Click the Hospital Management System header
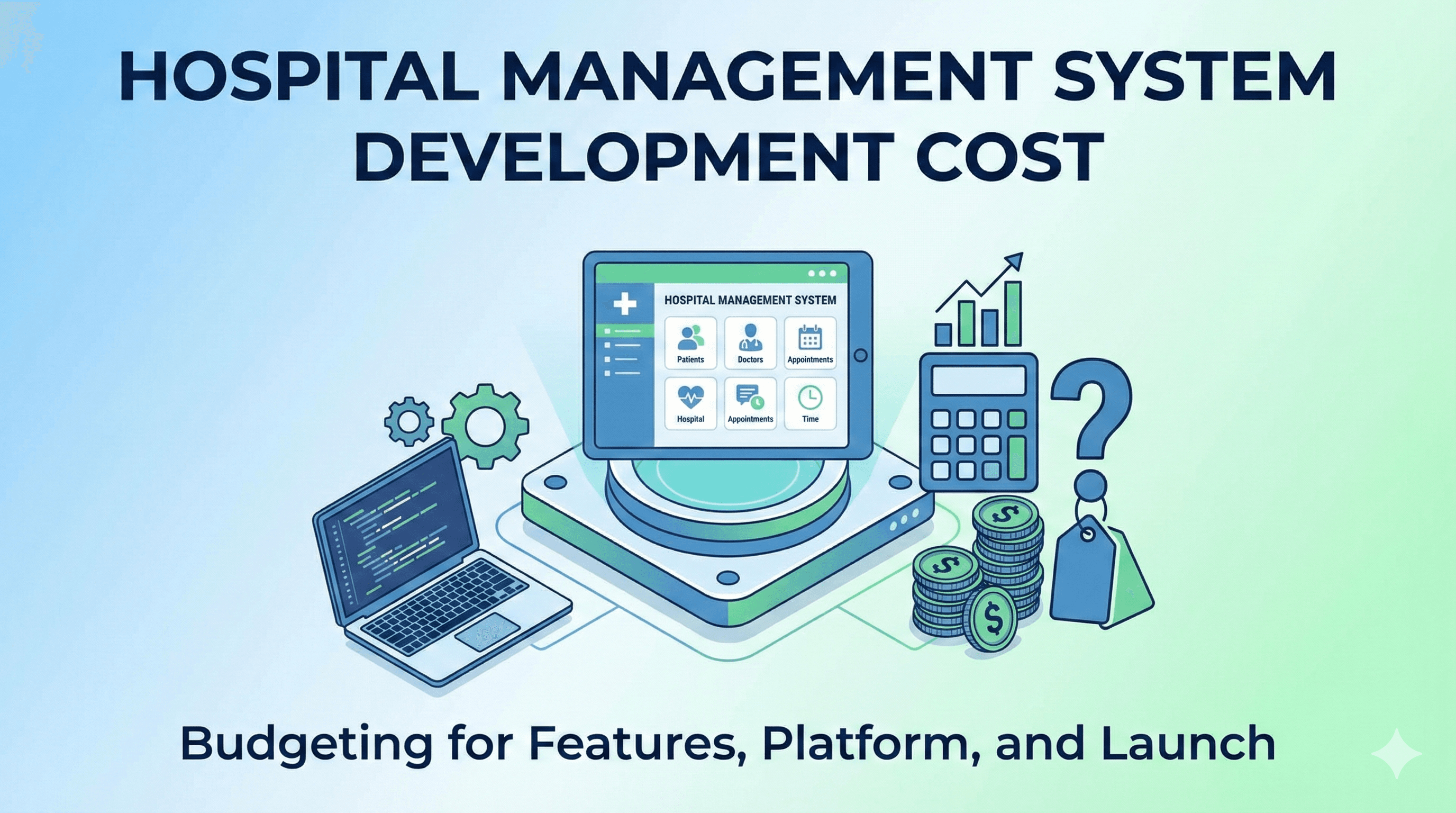 coord(750,300)
